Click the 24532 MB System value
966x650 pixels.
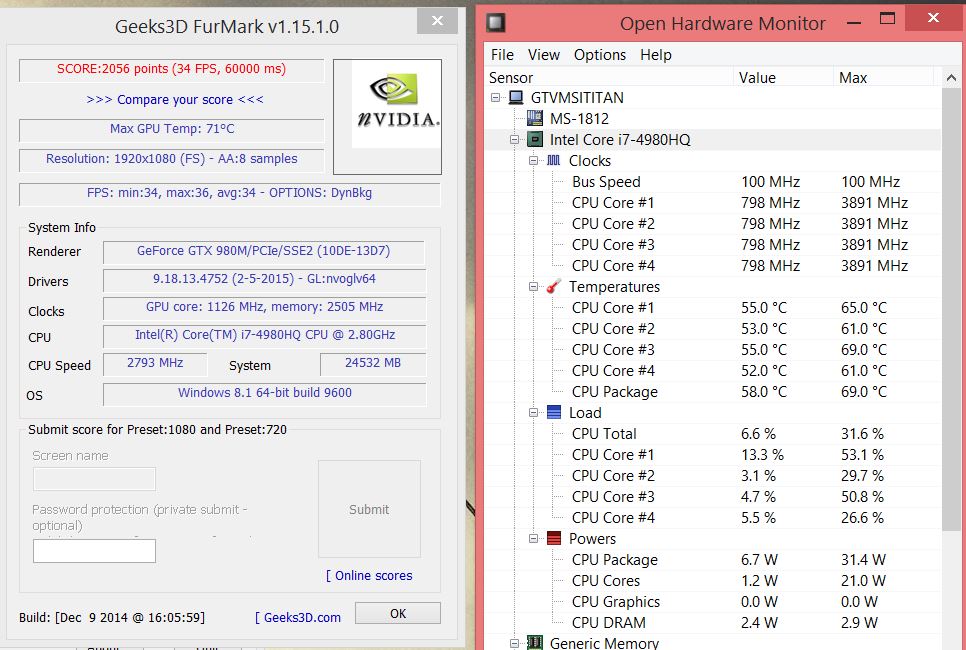click(373, 363)
